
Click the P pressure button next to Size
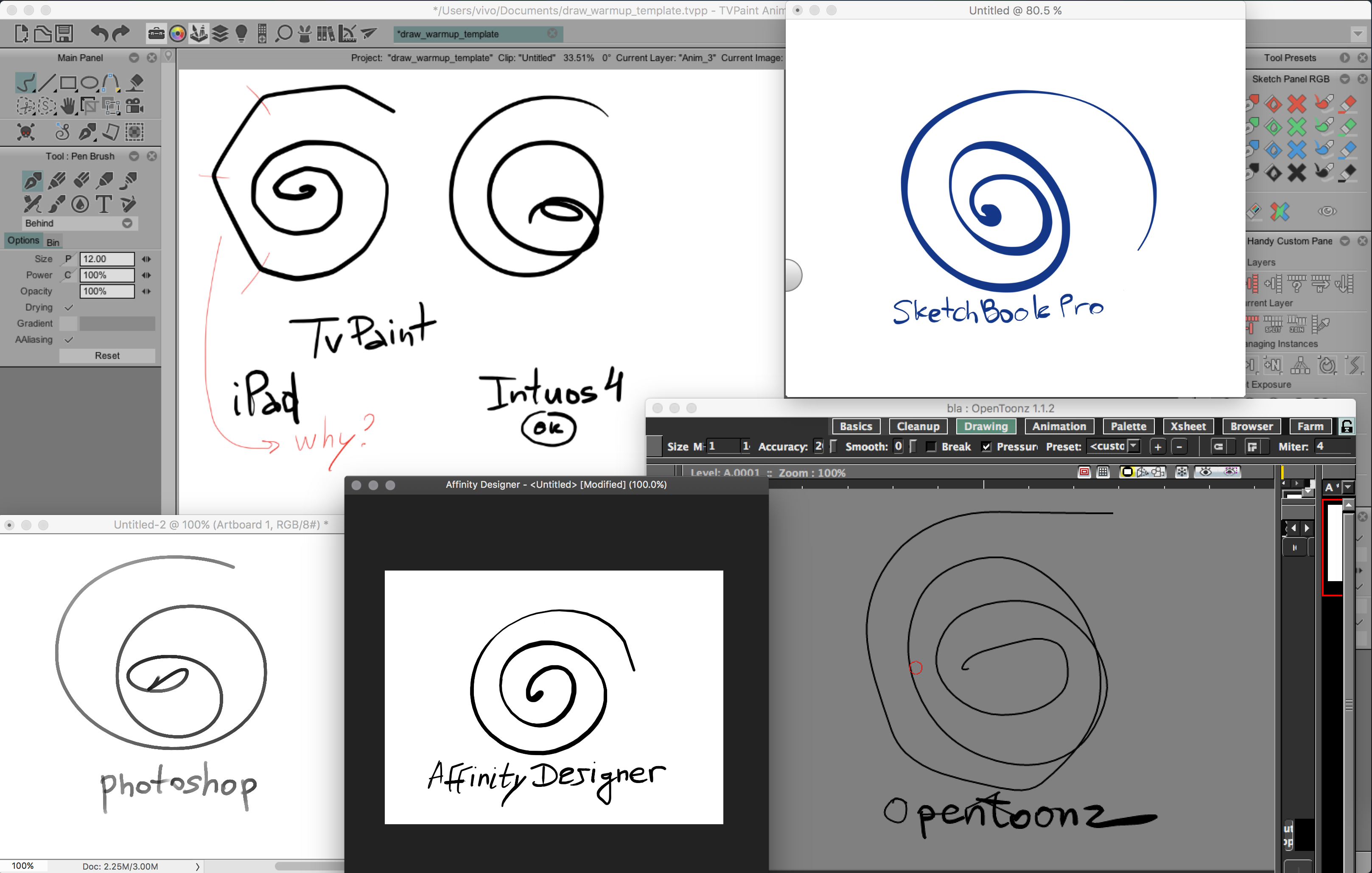[x=68, y=259]
